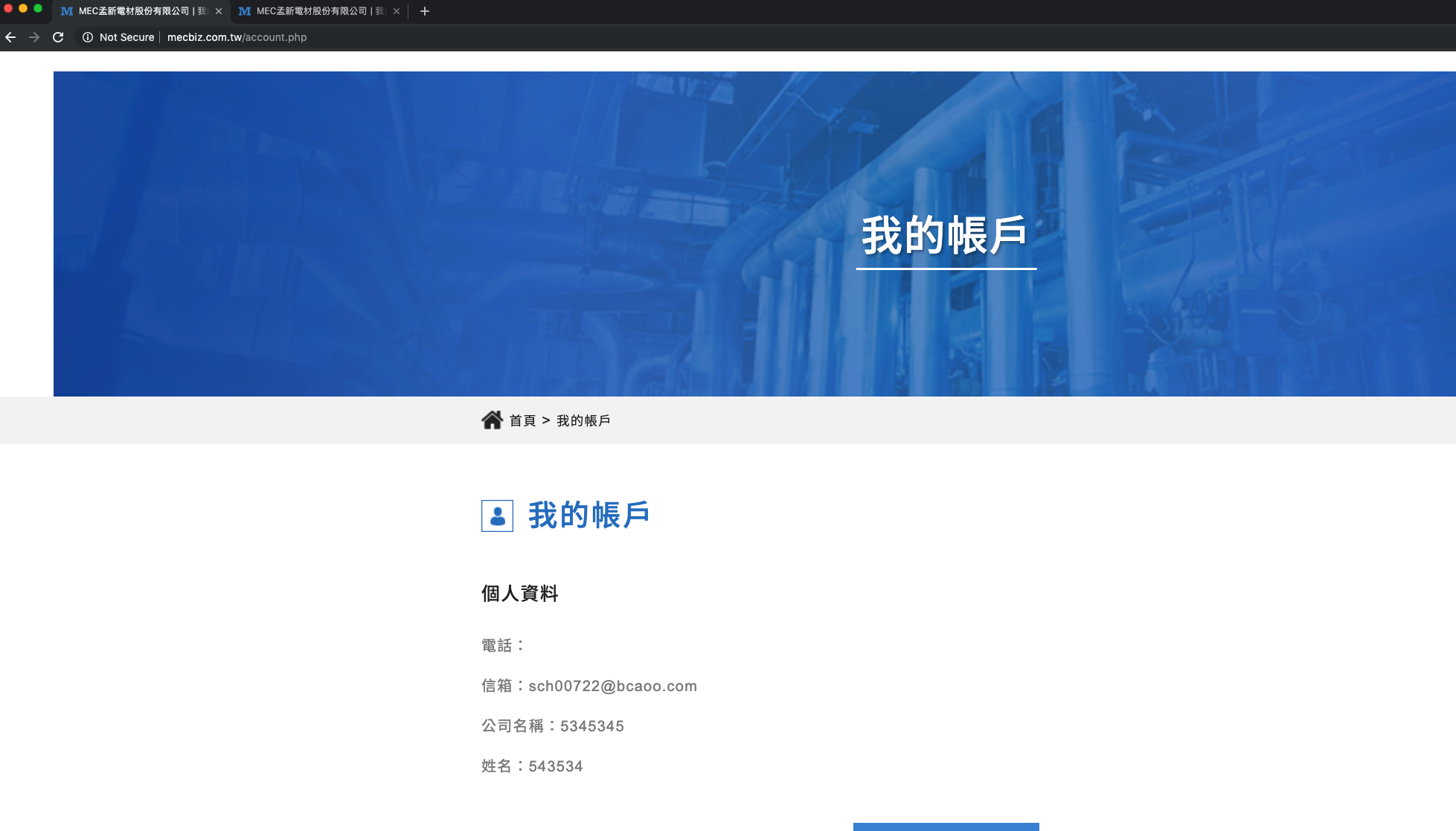Click the user profile icon beside 我的帳戶
Viewport: 1456px width, 831px height.
(497, 516)
